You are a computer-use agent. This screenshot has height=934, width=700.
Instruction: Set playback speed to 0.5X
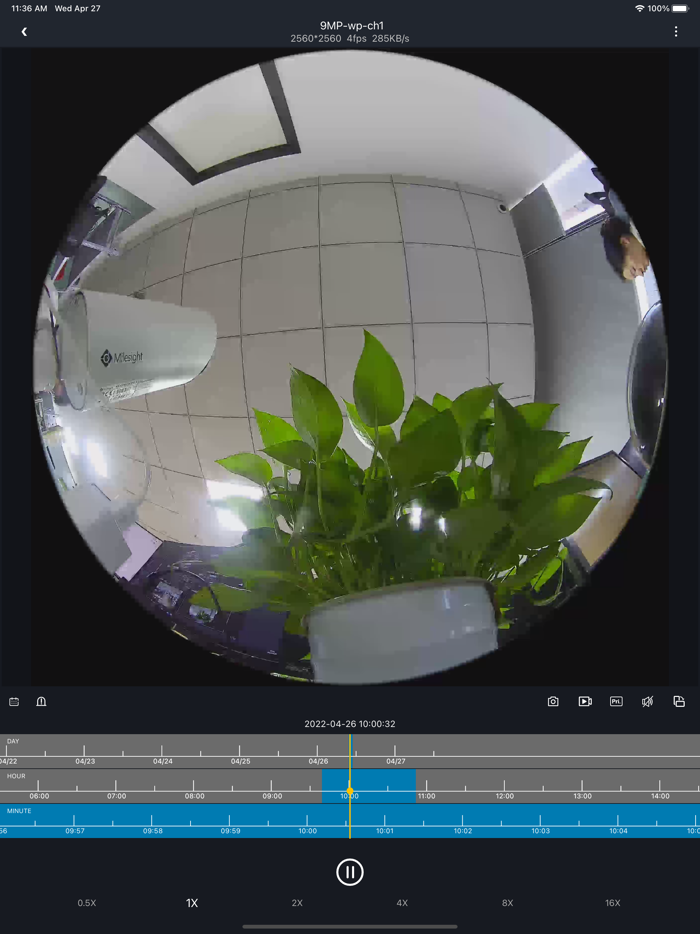pos(86,903)
